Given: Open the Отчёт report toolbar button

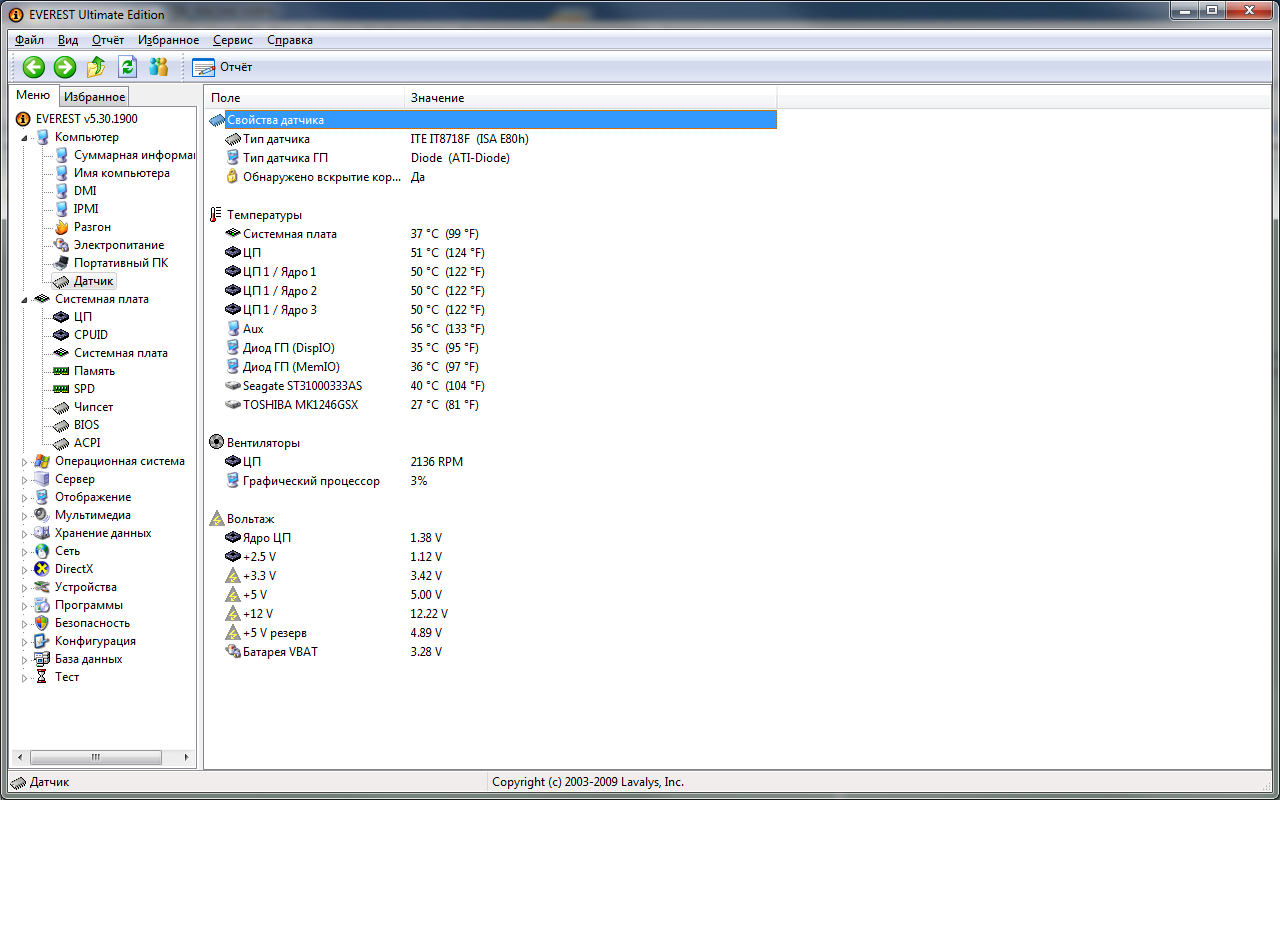Looking at the screenshot, I should [x=222, y=67].
